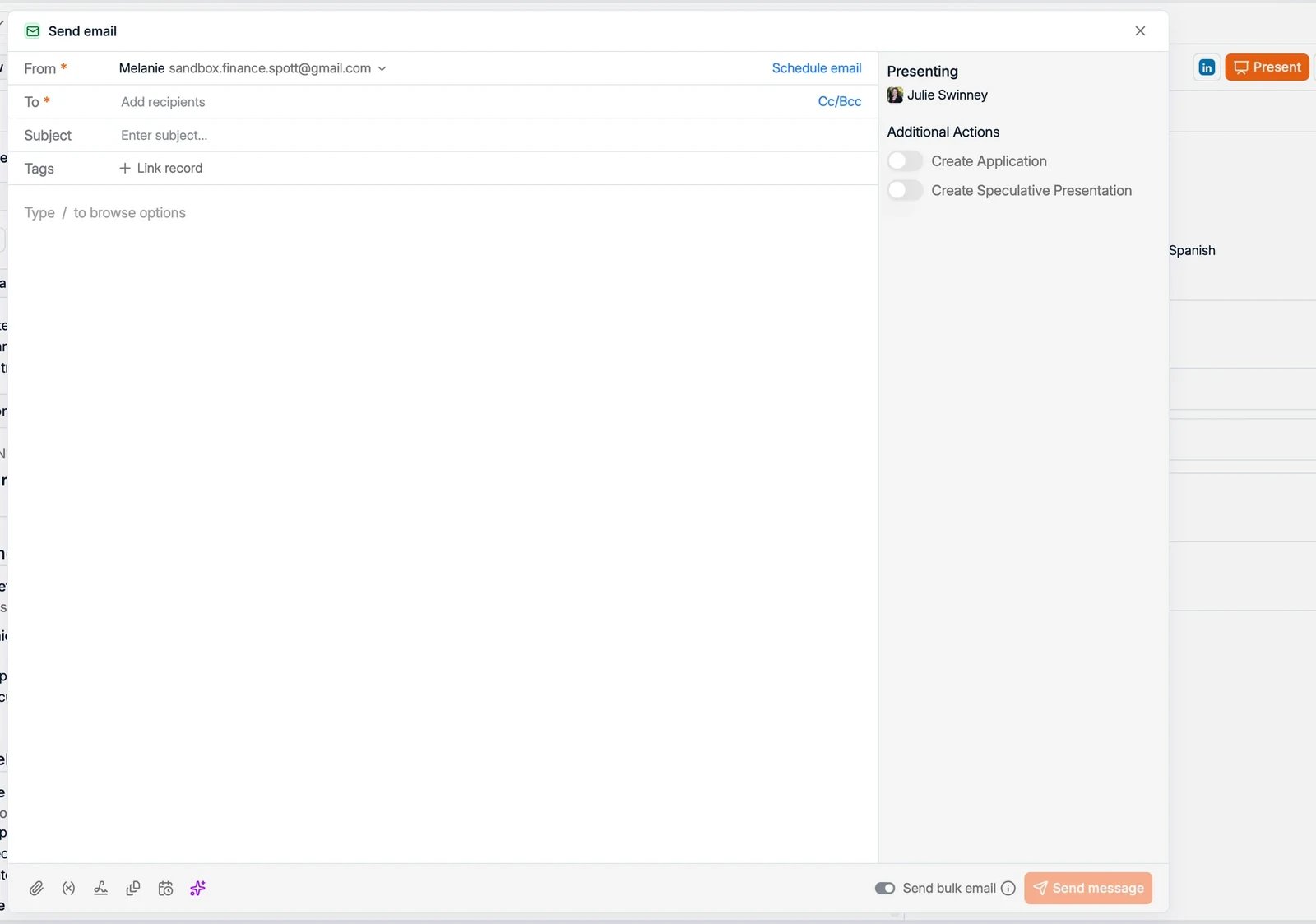Close the Send email dialog

pos(1140,30)
